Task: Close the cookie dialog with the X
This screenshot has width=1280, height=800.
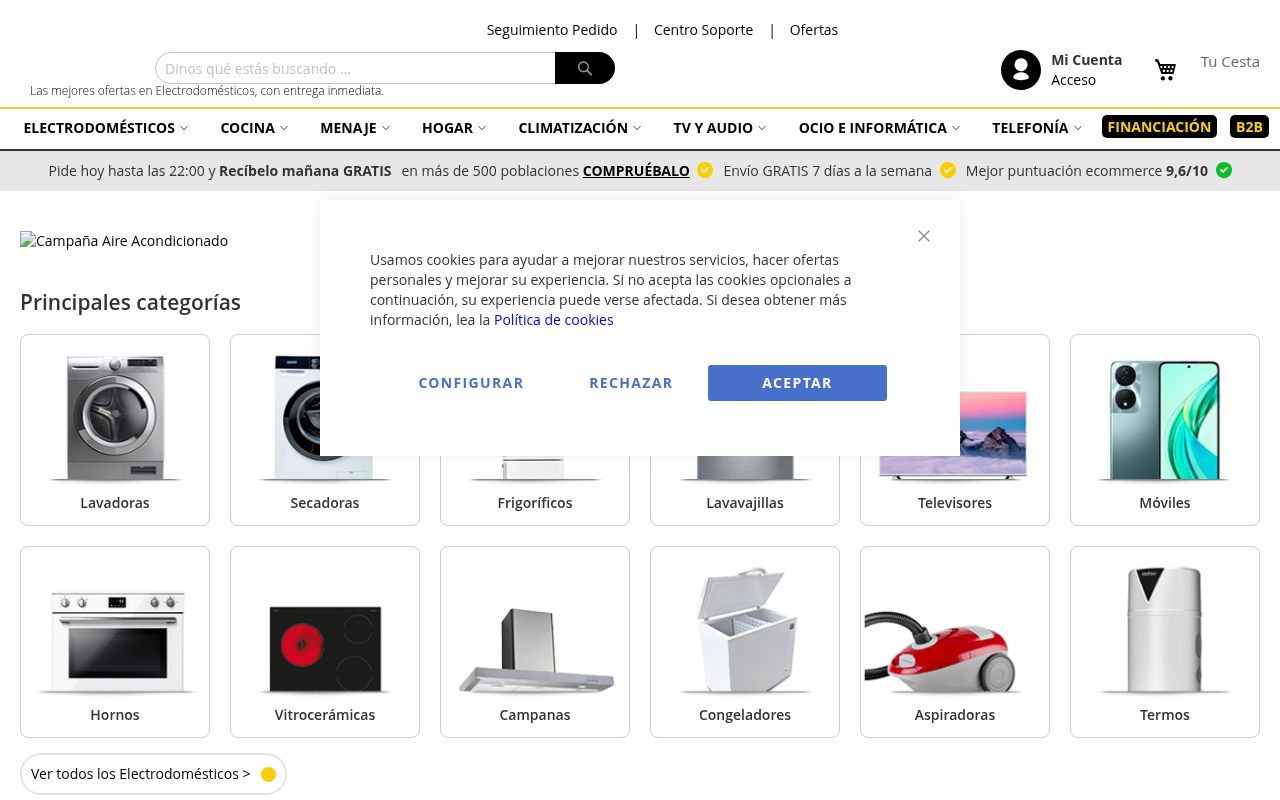Action: 924,236
